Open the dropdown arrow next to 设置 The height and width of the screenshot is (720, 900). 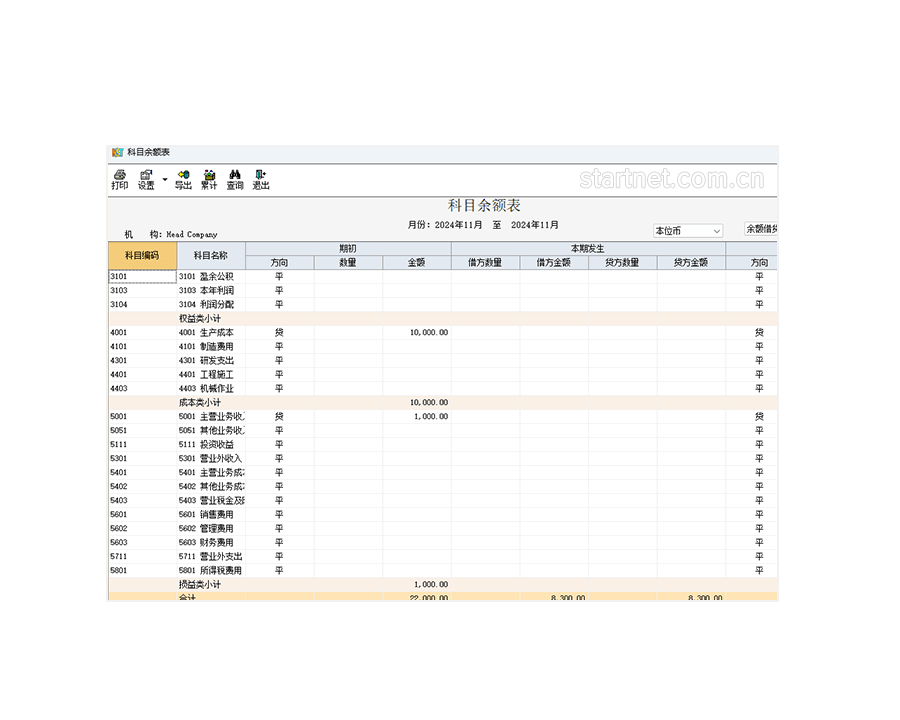(165, 180)
